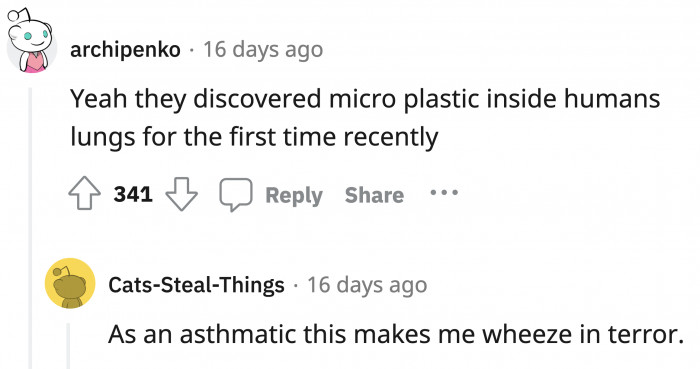
Task: Share archipenko's comment
Action: click(374, 195)
